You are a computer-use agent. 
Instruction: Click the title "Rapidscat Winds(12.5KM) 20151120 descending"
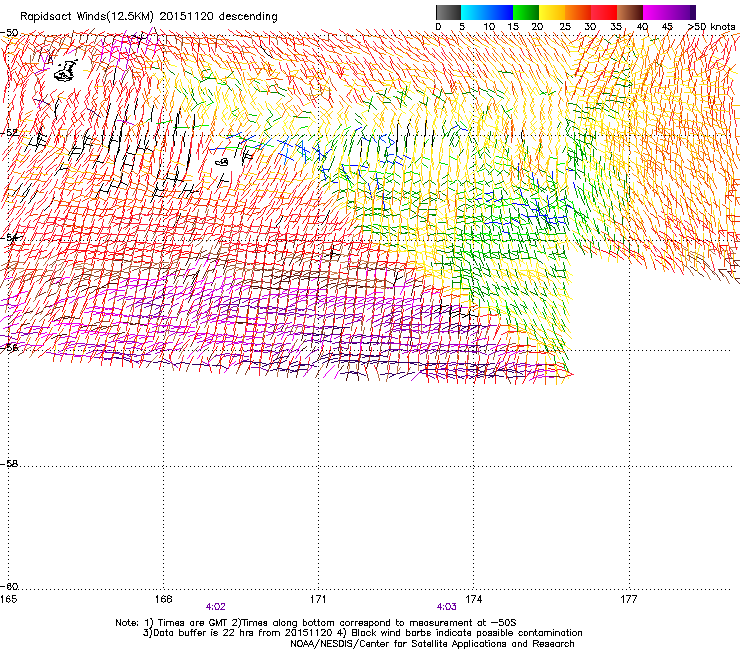[149, 17]
